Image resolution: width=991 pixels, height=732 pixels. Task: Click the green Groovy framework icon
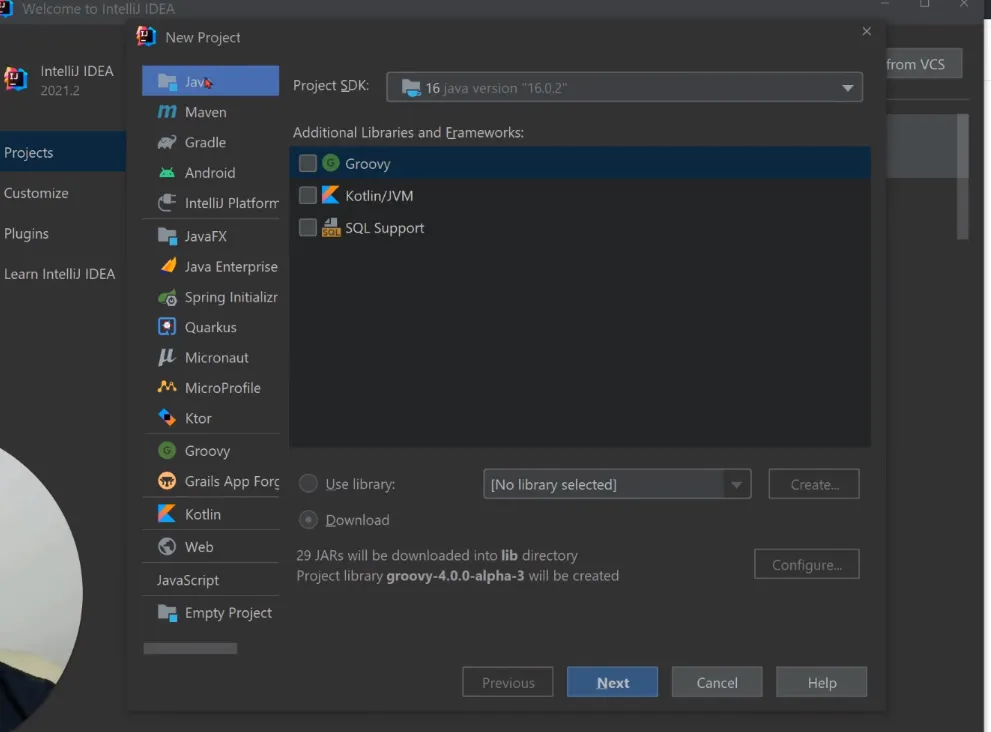coord(331,163)
